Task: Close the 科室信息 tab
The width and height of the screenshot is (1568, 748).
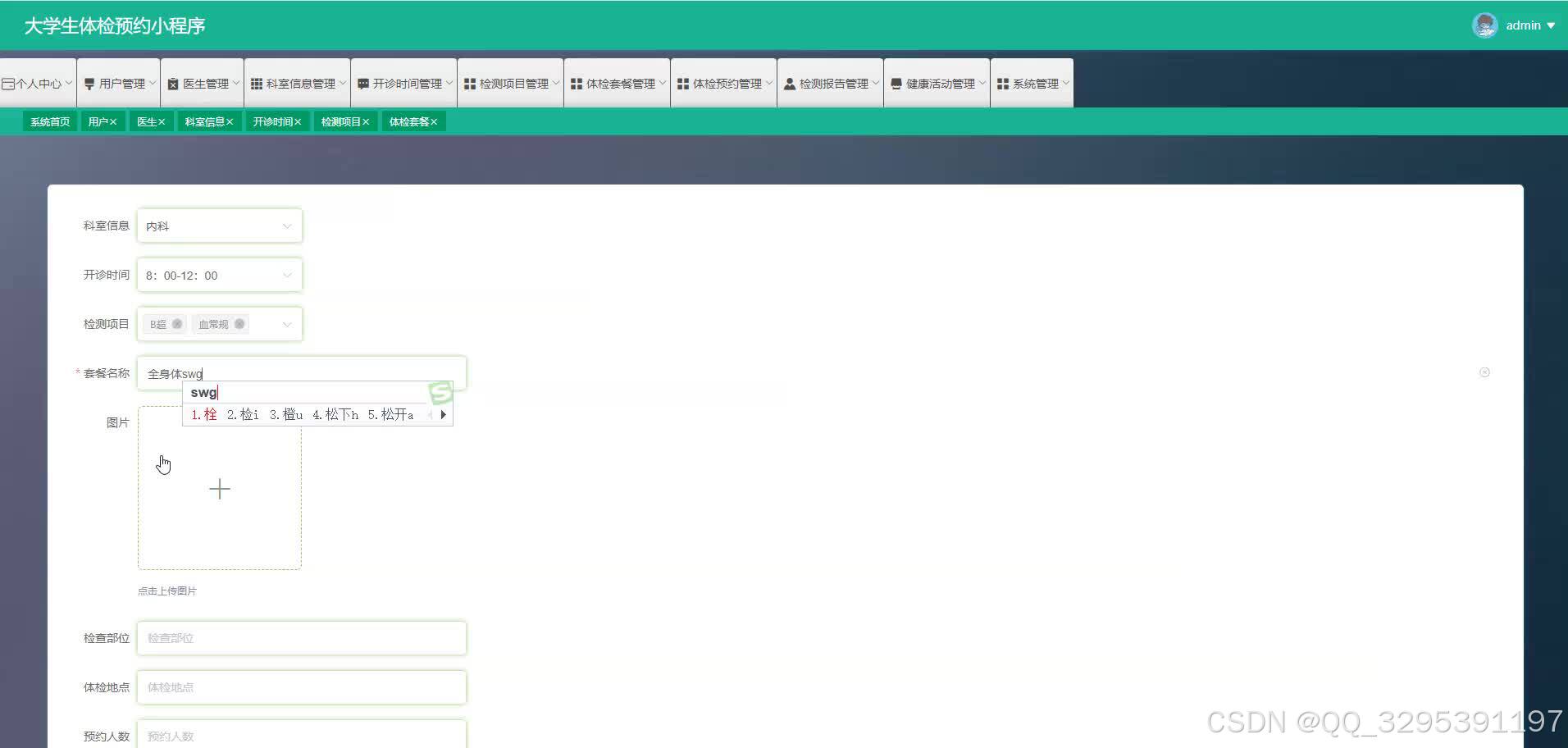Action: (230, 122)
